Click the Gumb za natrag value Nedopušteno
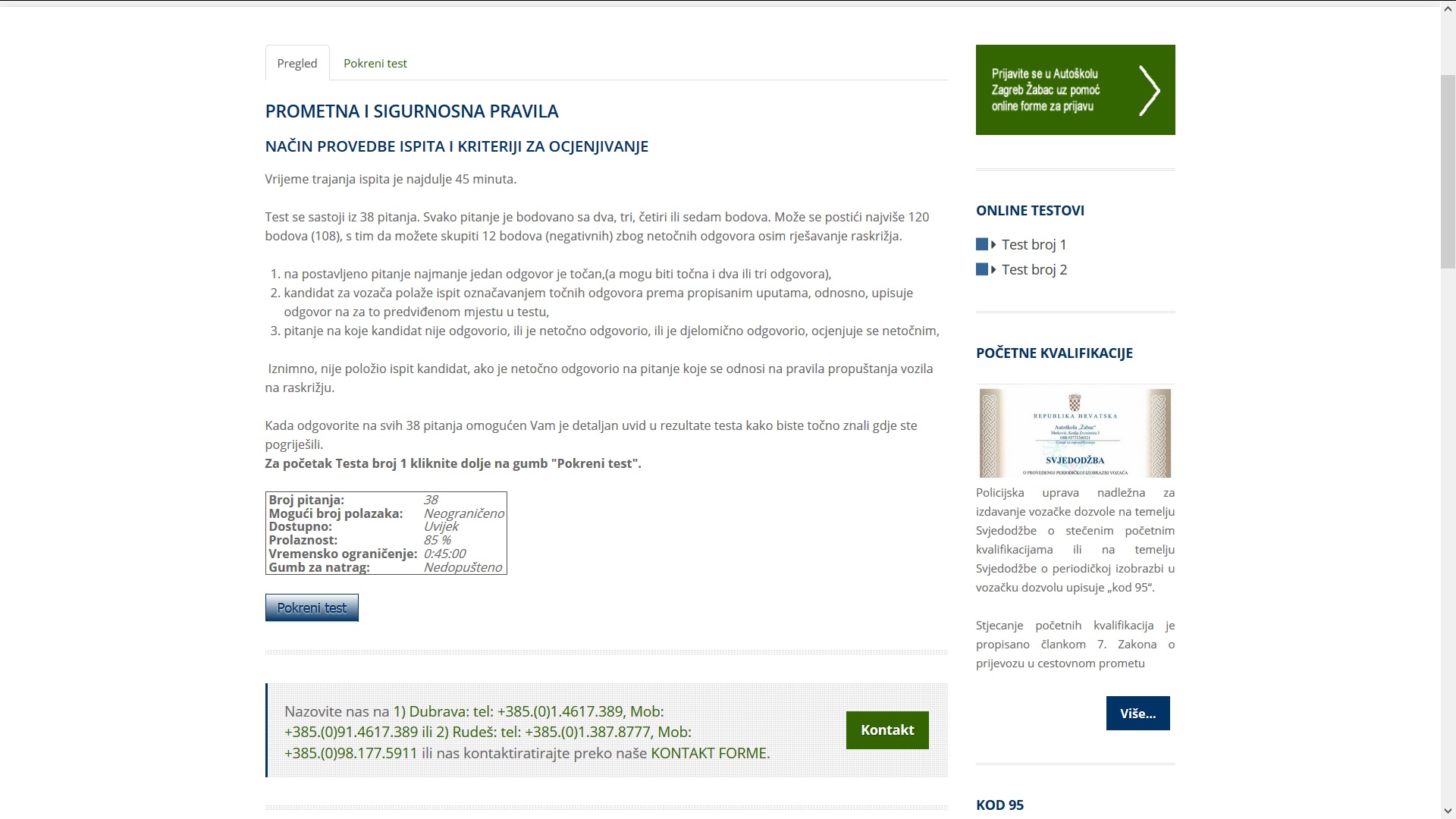Image resolution: width=1456 pixels, height=819 pixels. click(463, 567)
